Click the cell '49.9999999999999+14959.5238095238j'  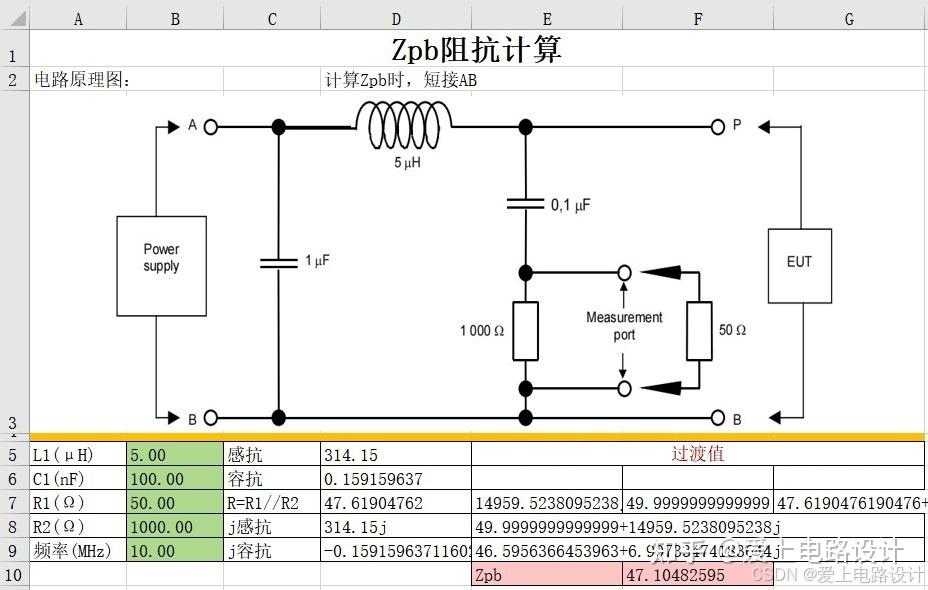point(698,526)
